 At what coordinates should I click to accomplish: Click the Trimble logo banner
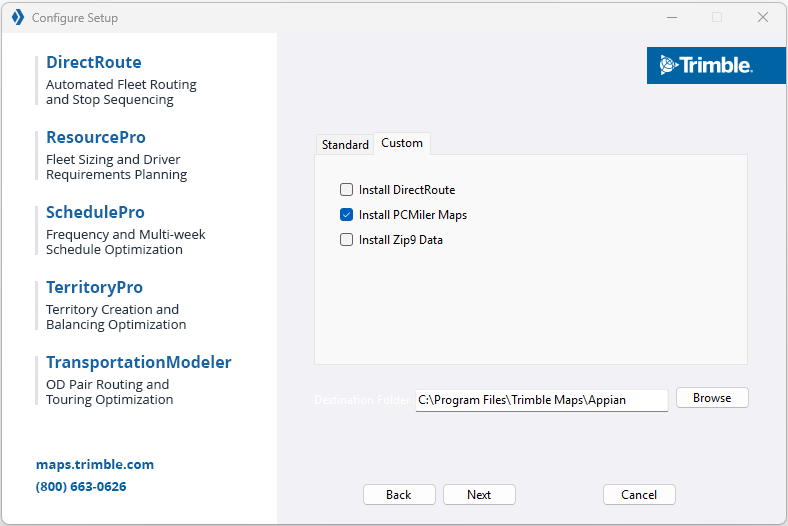716,65
